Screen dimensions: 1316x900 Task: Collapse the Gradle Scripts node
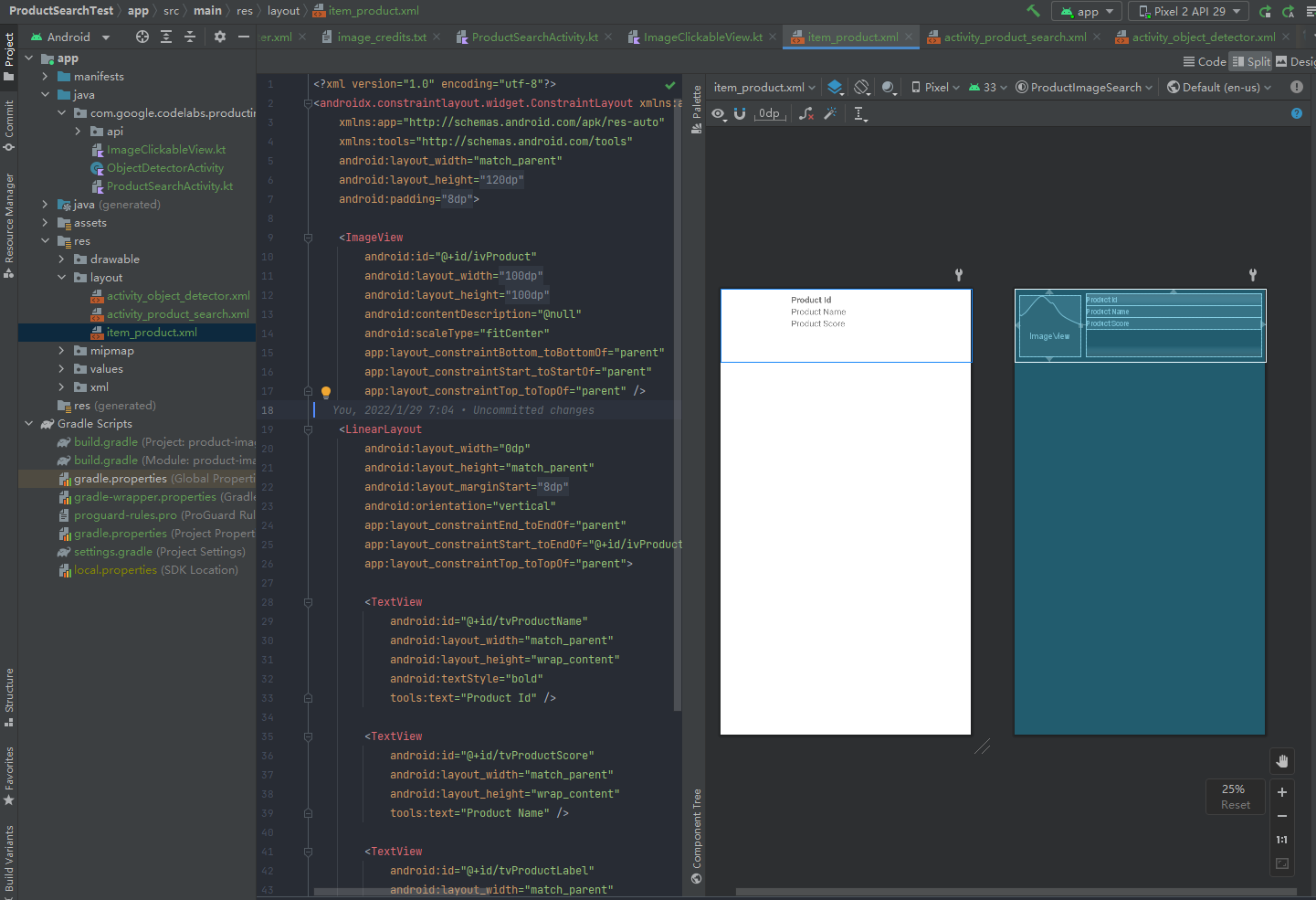tap(28, 424)
